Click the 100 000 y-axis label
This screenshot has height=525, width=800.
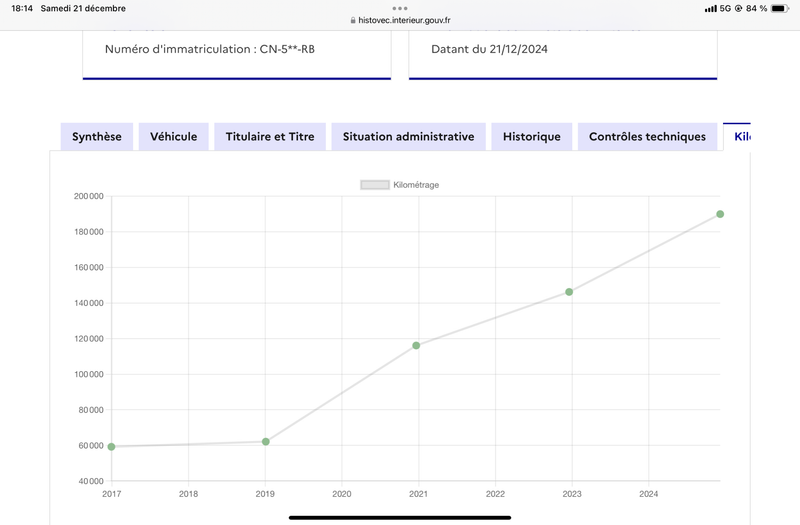pyautogui.click(x=89, y=374)
